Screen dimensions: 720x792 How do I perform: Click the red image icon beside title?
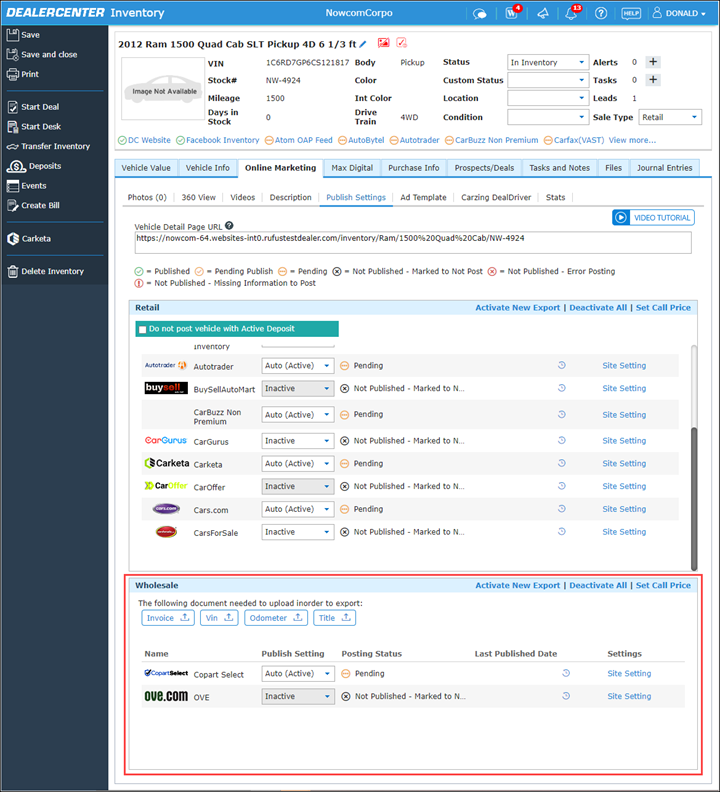pos(384,43)
